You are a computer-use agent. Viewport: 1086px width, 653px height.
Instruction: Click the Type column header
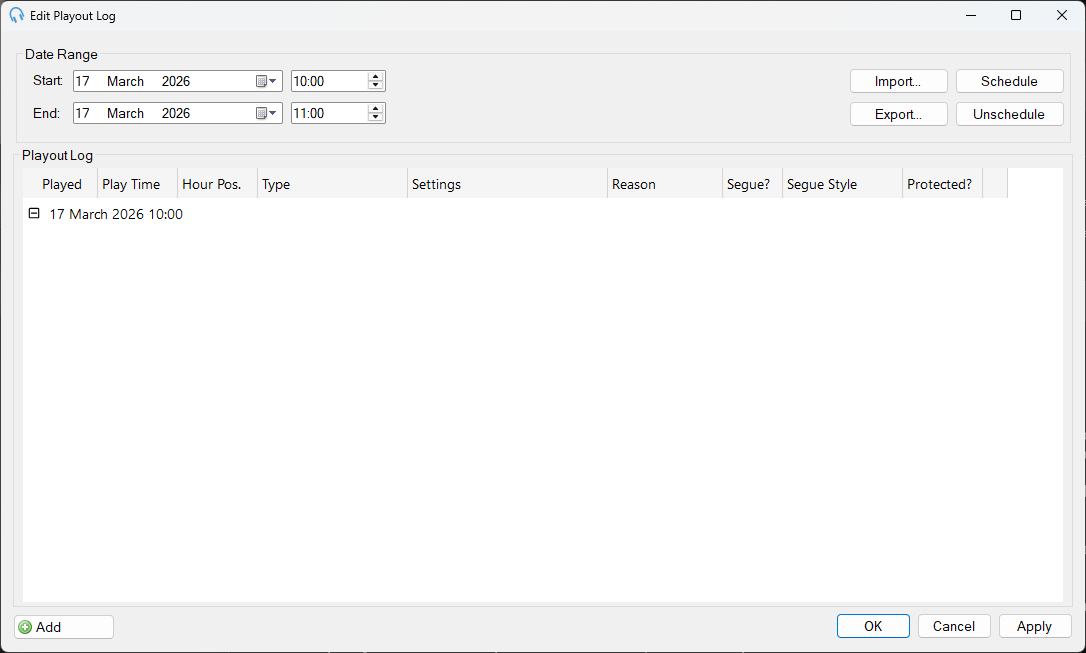(332, 184)
